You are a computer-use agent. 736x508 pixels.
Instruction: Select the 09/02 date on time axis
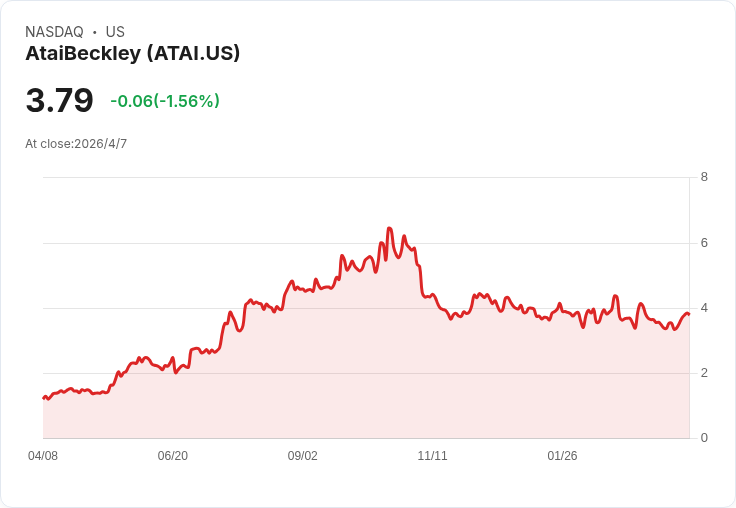click(303, 456)
